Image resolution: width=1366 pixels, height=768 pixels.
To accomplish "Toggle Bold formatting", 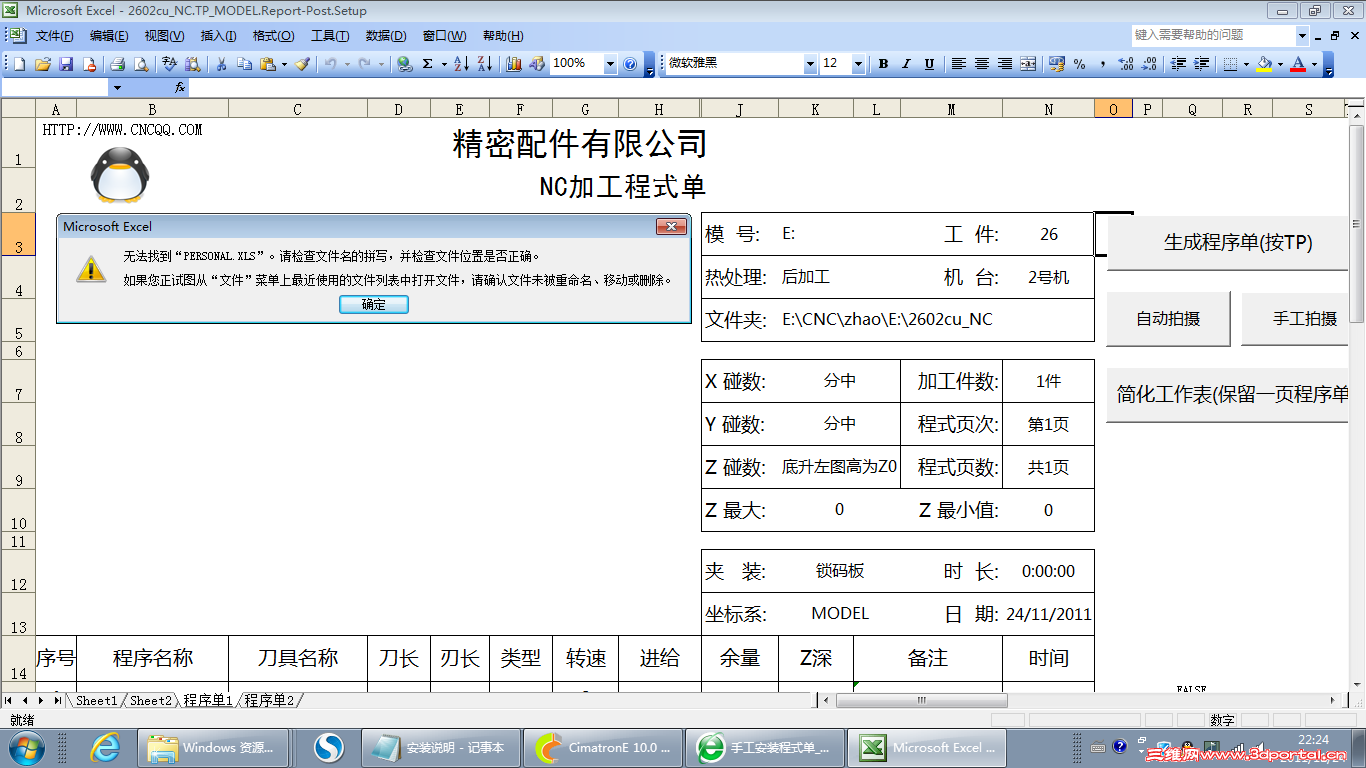I will tap(883, 64).
